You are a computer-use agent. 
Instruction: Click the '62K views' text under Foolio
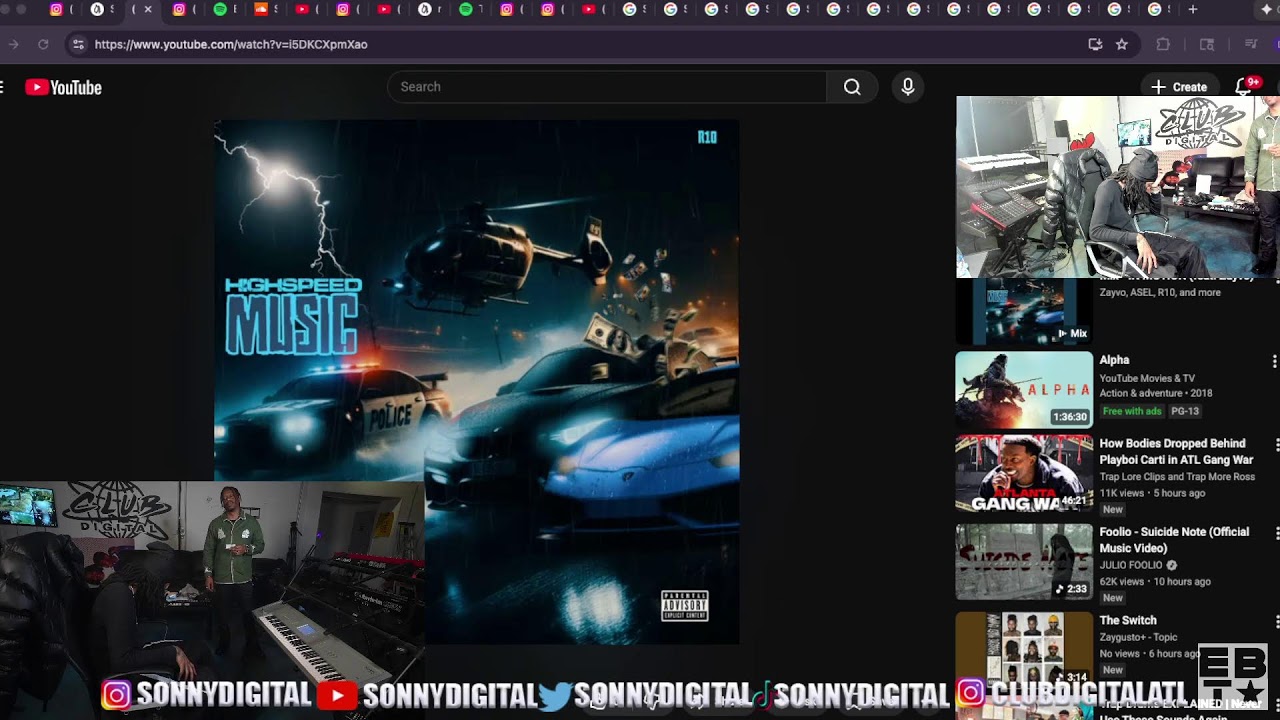tap(1122, 581)
